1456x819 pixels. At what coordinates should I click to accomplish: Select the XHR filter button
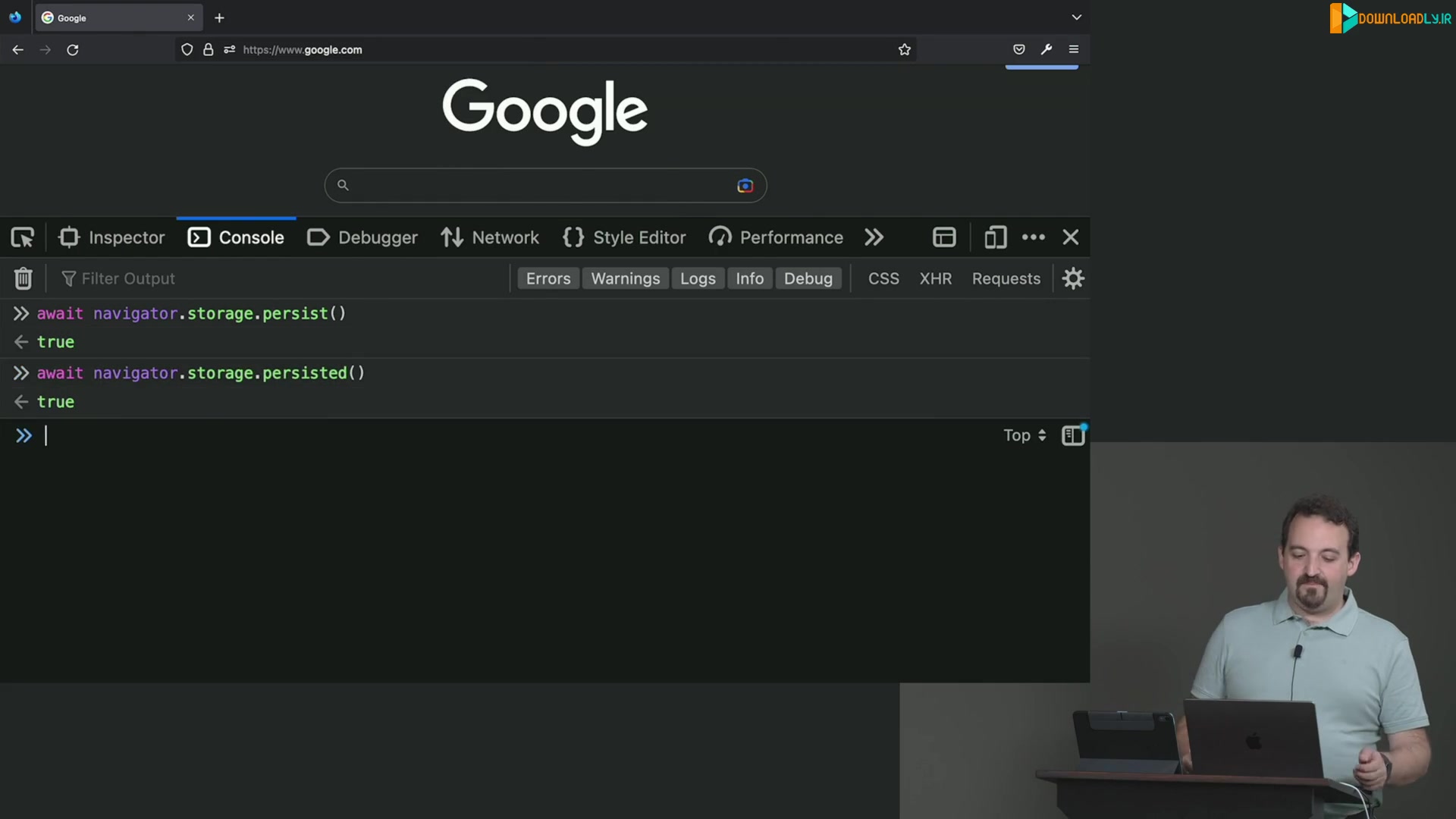click(x=934, y=279)
